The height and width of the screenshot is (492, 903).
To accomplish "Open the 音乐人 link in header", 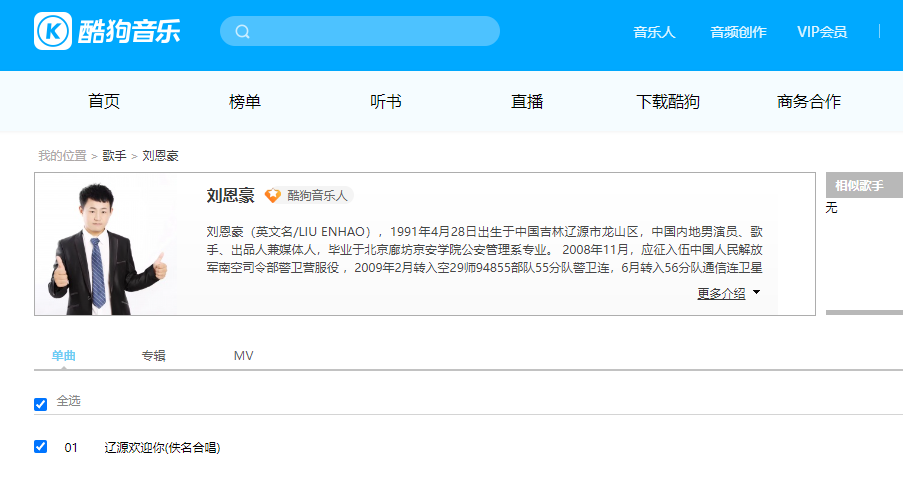I will [x=654, y=32].
